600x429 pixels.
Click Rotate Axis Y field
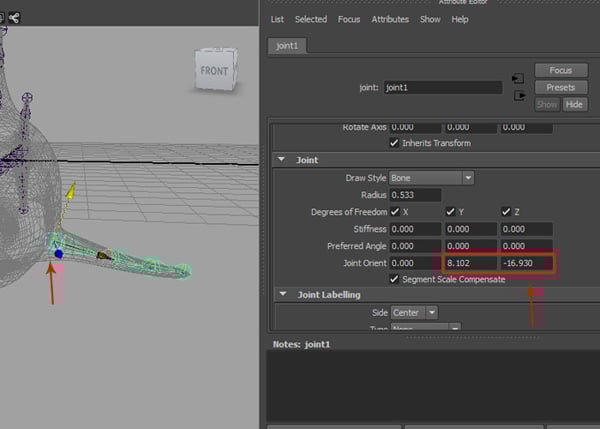(471, 127)
